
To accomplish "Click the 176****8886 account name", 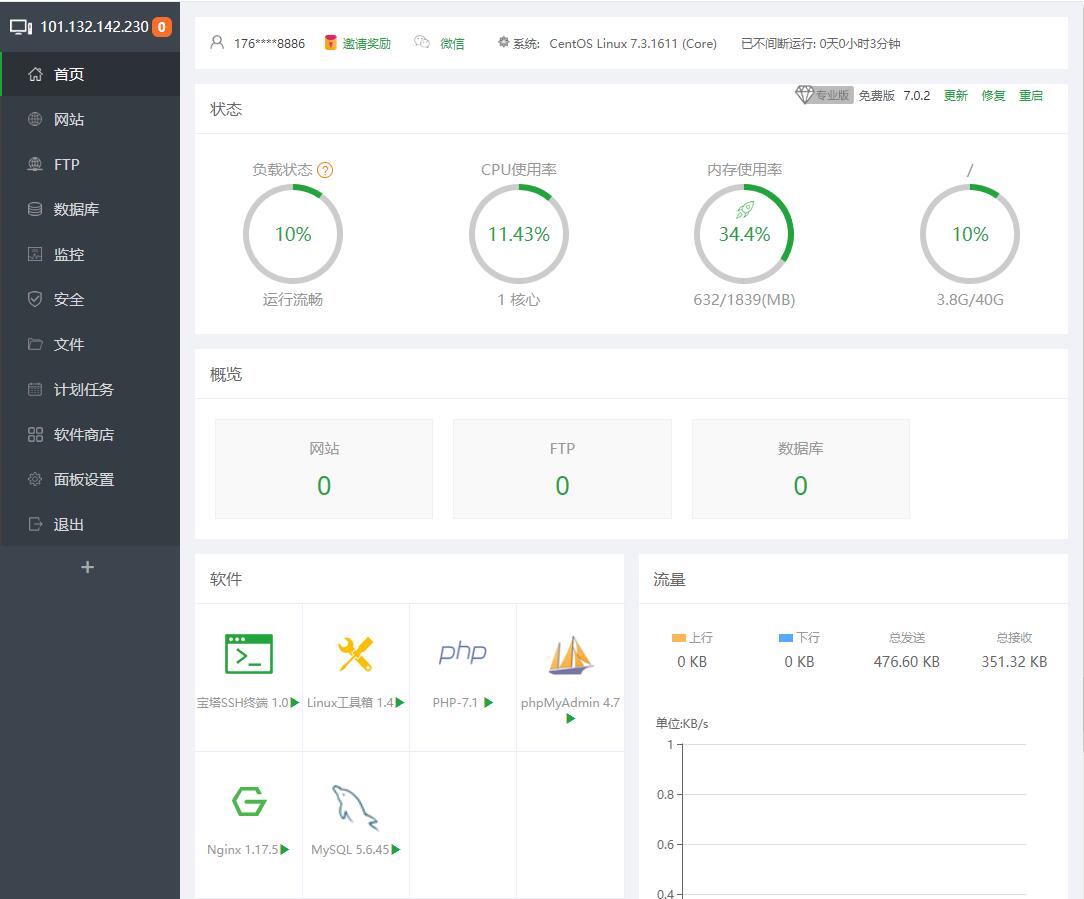I will click(269, 44).
